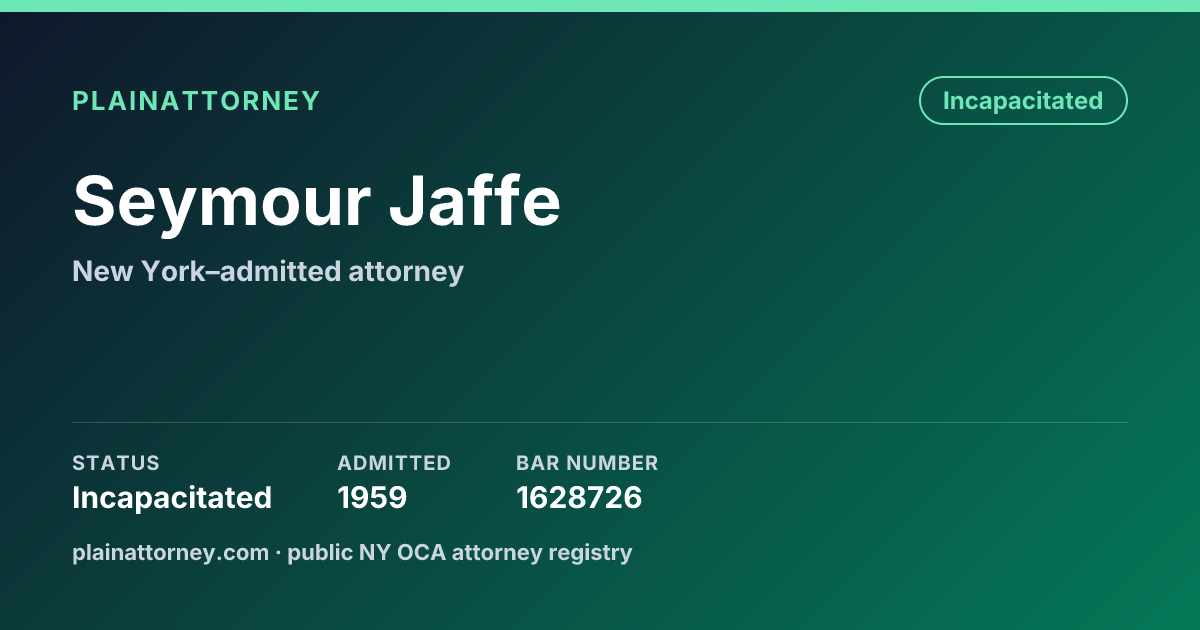
Task: Select the 1959 admission year
Action: pos(372,497)
